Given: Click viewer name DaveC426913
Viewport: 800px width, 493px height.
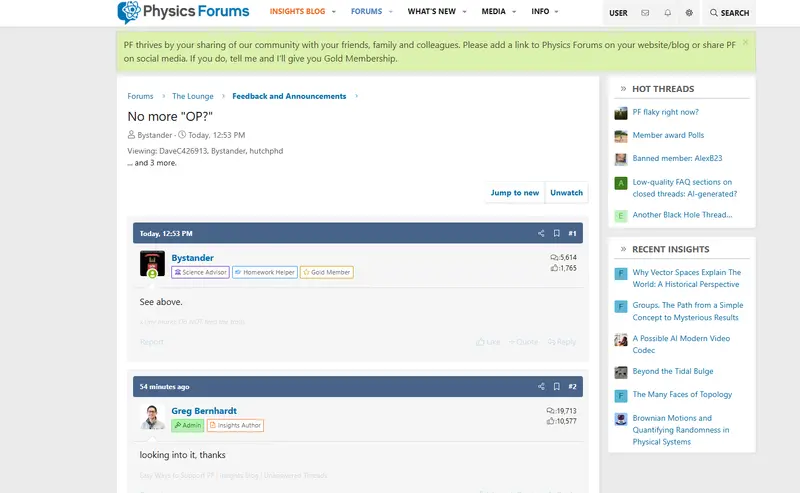Looking at the screenshot, I should (183, 151).
